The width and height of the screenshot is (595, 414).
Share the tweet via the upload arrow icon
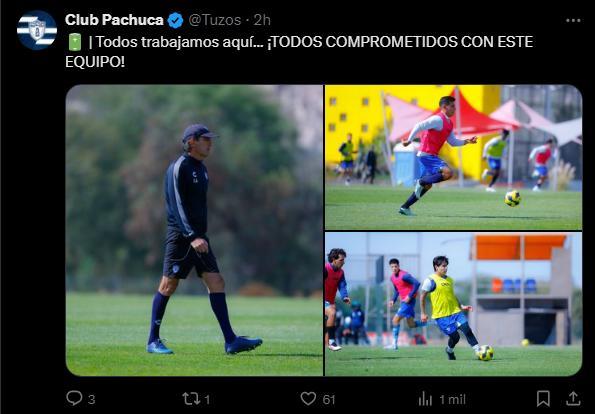[x=573, y=398]
